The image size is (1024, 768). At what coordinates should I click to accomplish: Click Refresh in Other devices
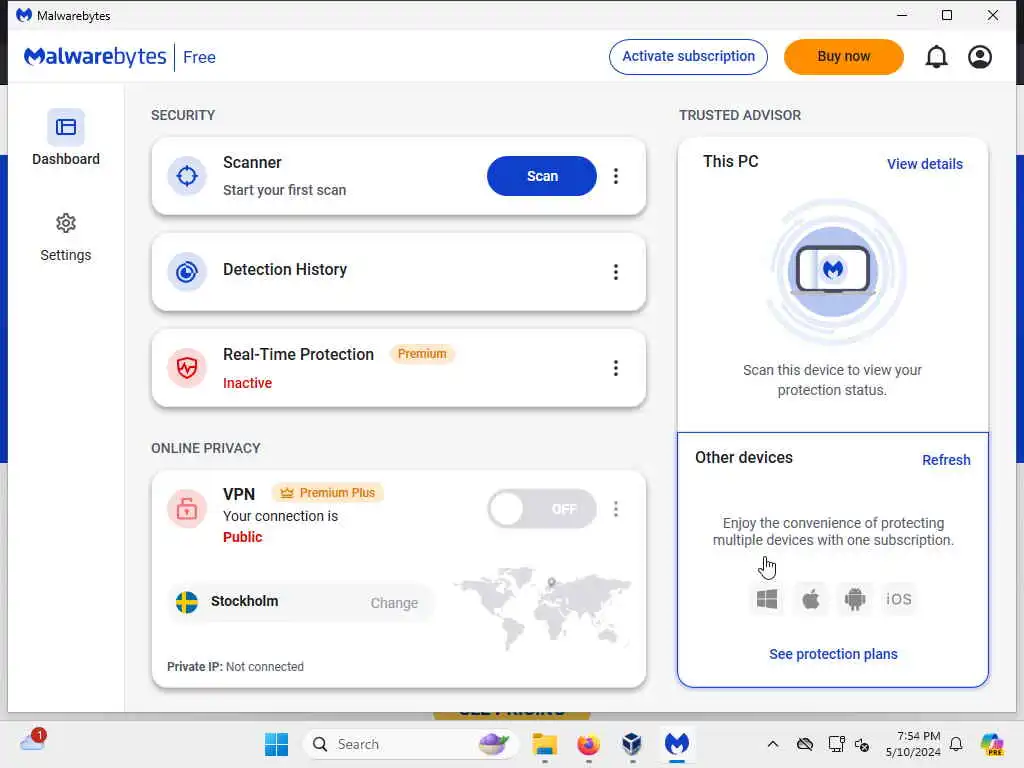pos(946,460)
